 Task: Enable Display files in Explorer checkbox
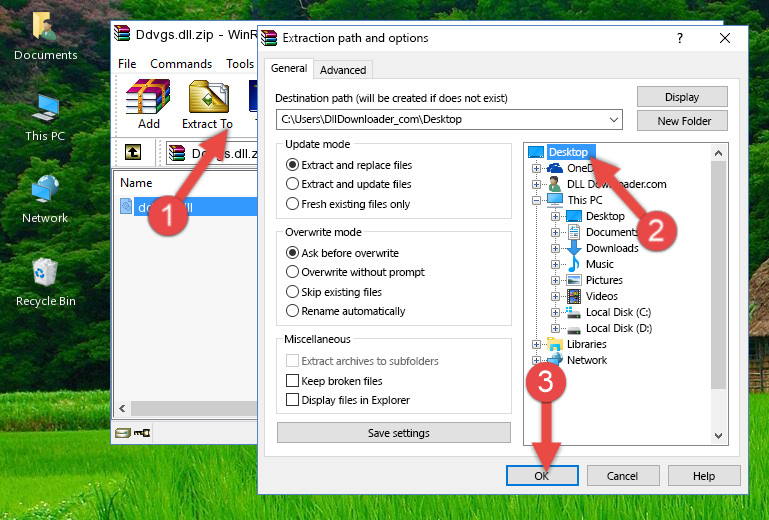292,400
